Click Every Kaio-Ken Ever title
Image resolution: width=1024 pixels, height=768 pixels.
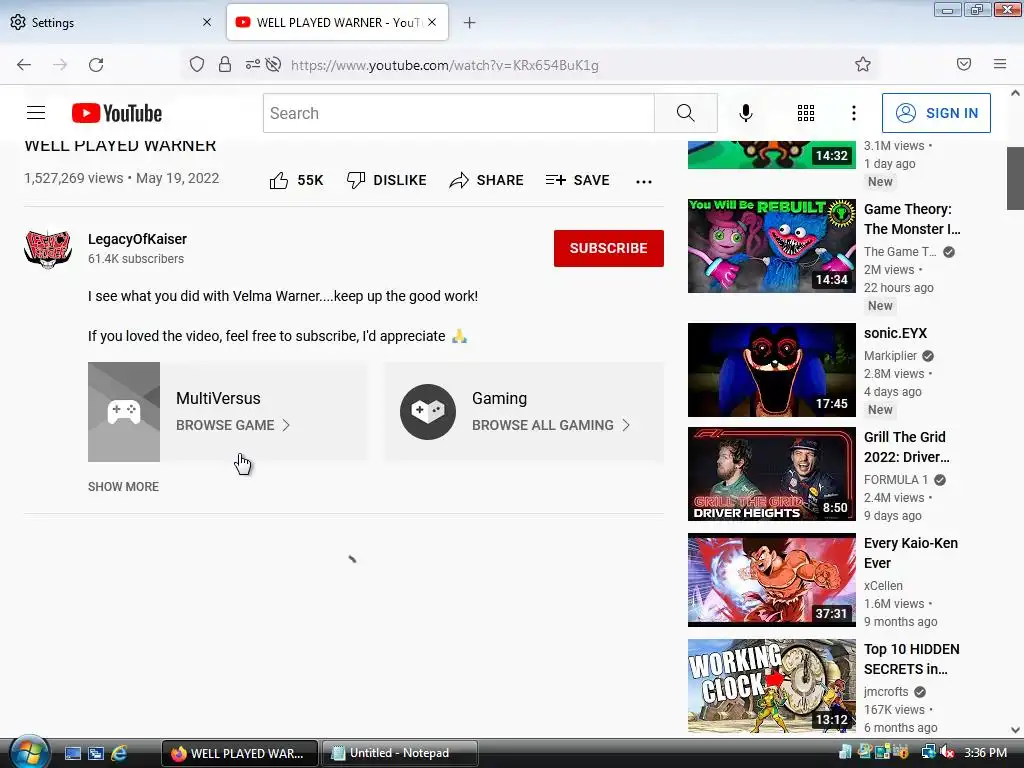pyautogui.click(x=910, y=553)
